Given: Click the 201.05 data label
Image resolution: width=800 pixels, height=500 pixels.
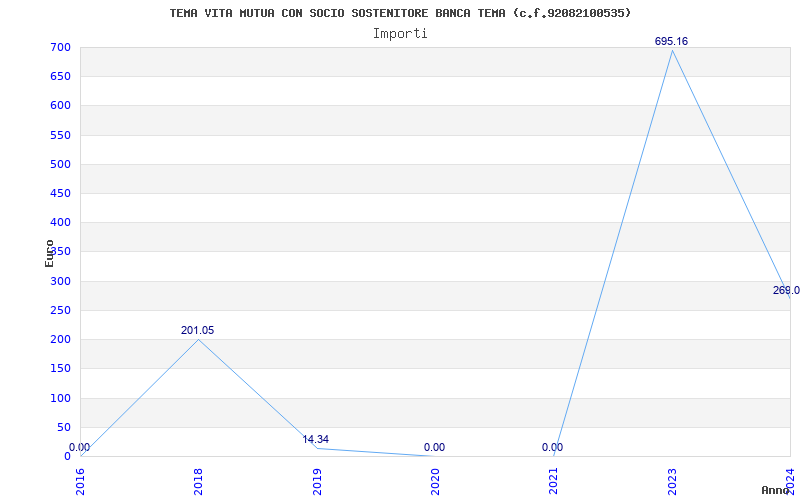Looking at the screenshot, I should (197, 331).
